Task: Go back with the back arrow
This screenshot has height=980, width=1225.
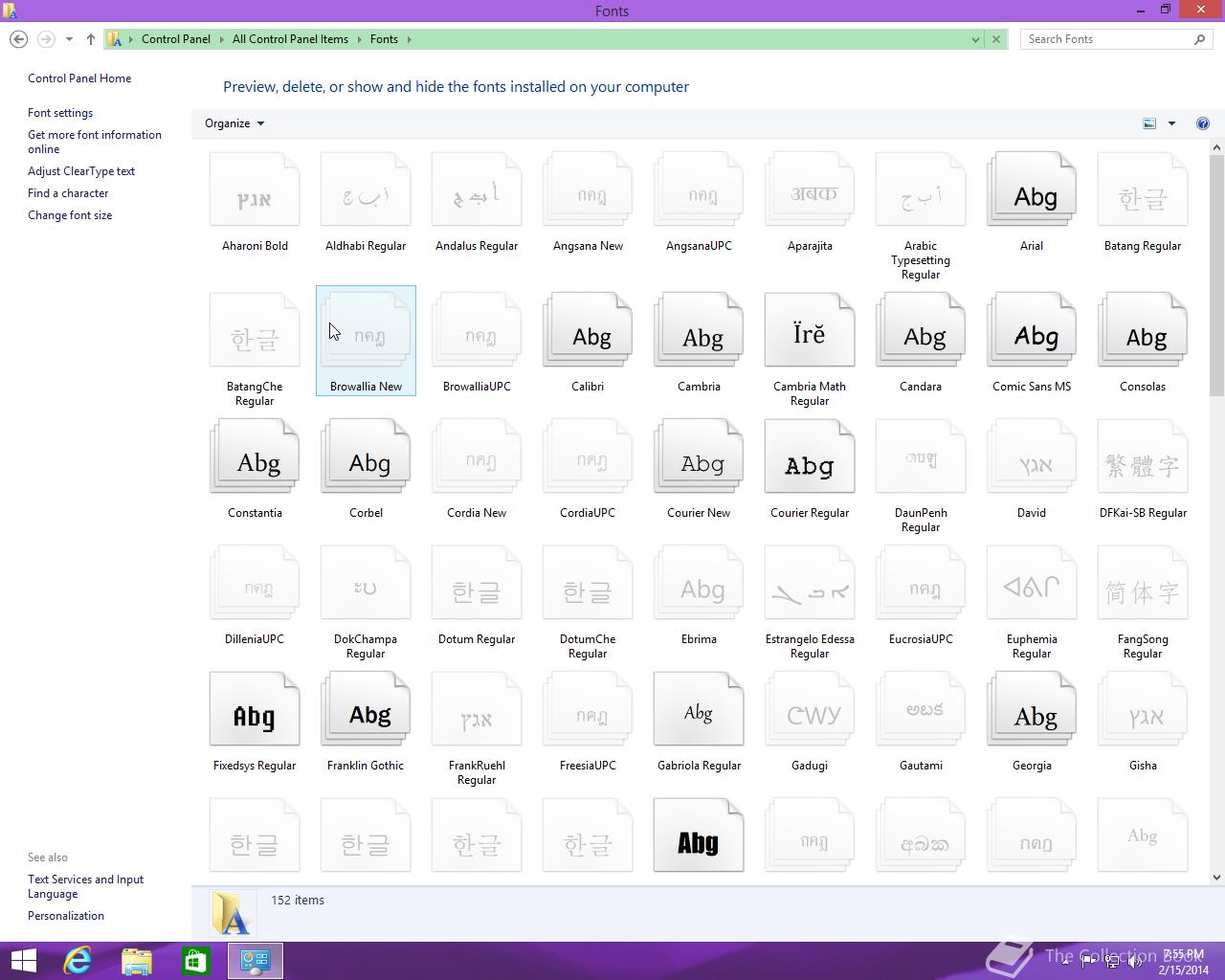Action: tap(18, 39)
